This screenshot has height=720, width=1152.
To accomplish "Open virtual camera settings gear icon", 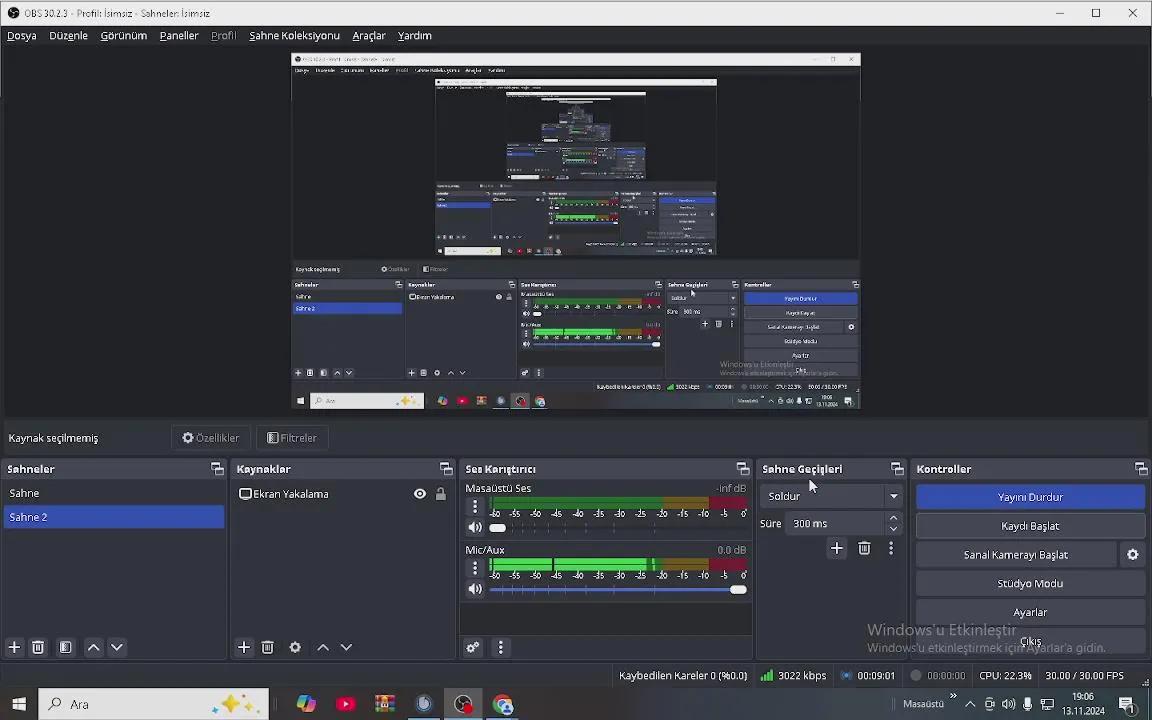I will 1132,555.
